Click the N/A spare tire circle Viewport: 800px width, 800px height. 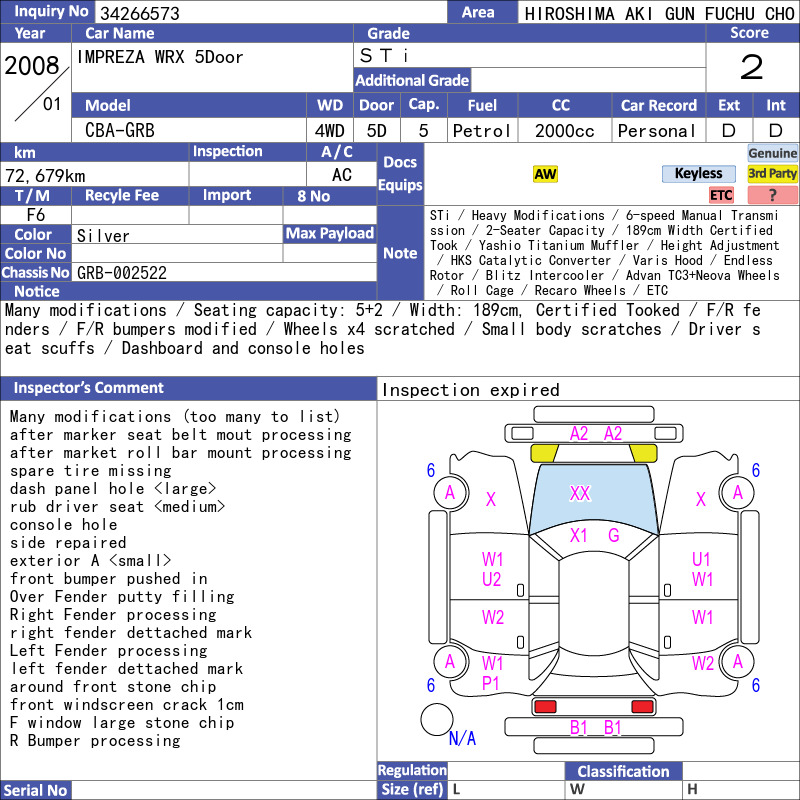click(437, 719)
